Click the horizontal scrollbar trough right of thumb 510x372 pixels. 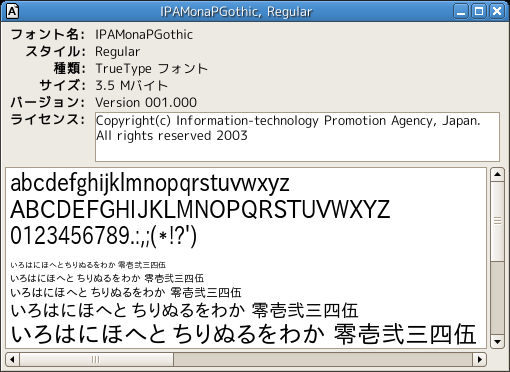click(x=323, y=359)
